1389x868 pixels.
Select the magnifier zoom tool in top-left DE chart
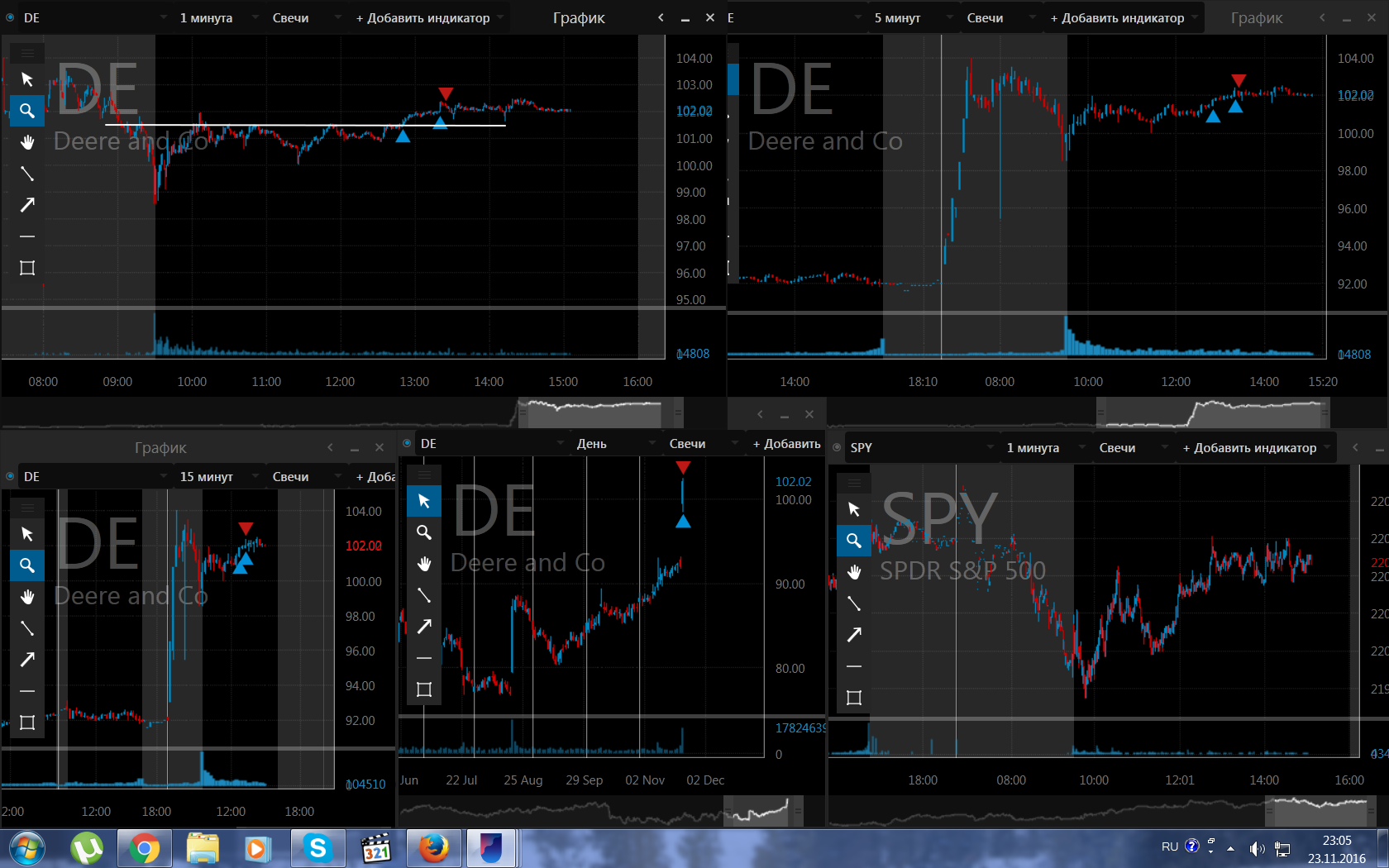click(x=27, y=111)
